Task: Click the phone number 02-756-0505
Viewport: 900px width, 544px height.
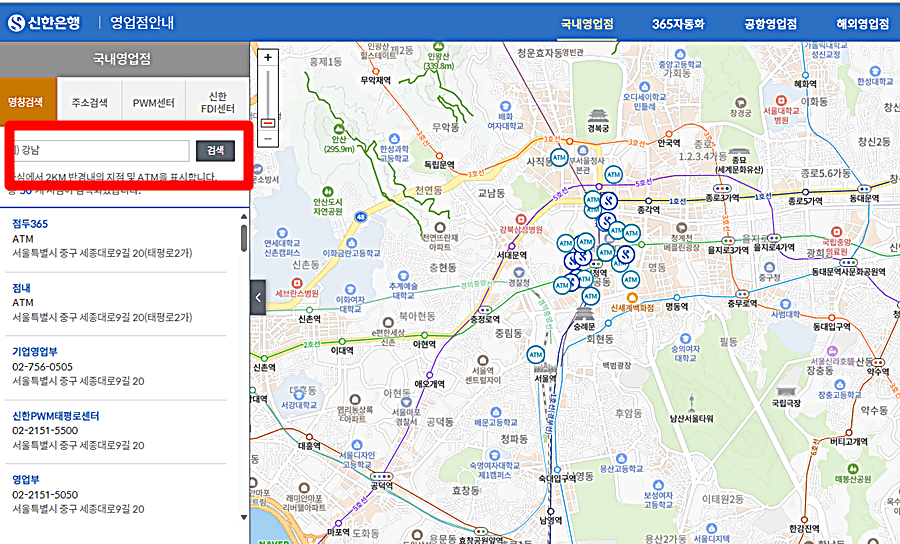Action: pos(42,367)
